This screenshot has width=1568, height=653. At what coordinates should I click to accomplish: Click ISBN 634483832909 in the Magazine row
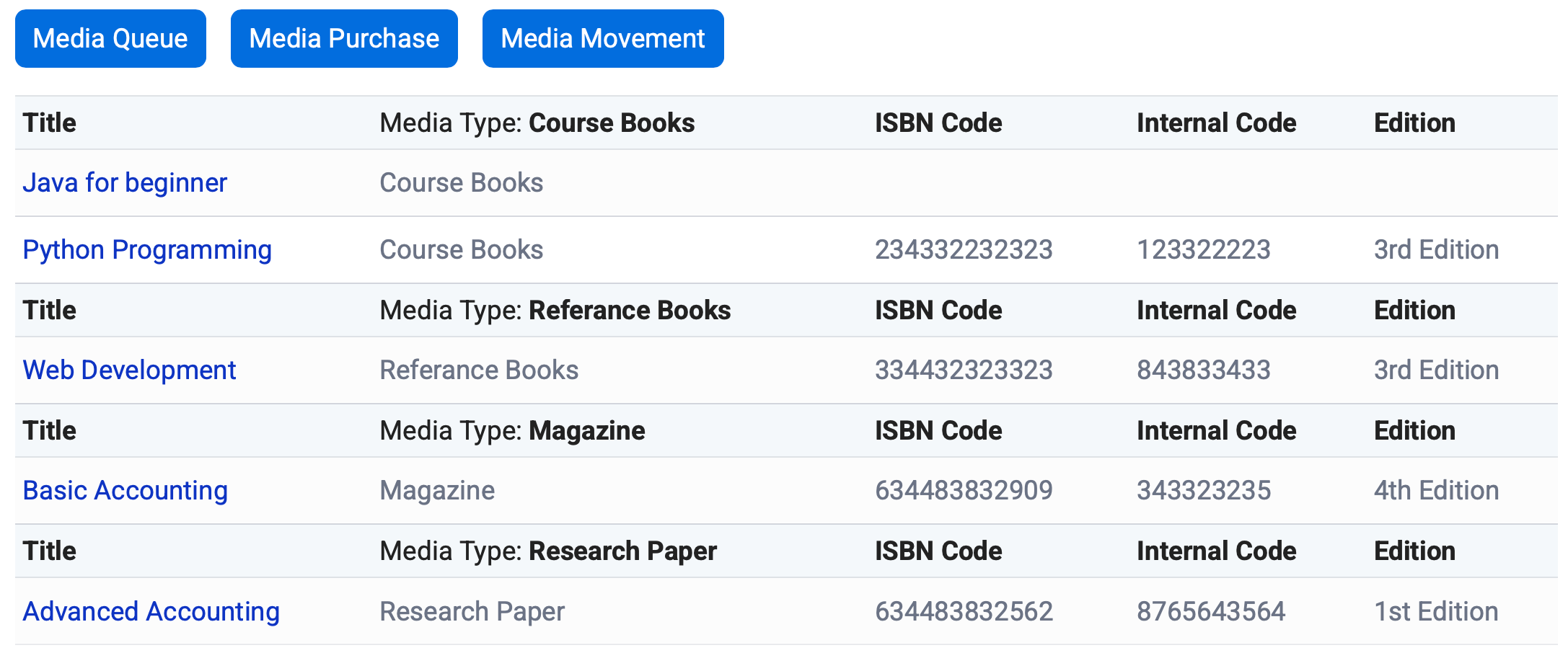click(x=964, y=491)
